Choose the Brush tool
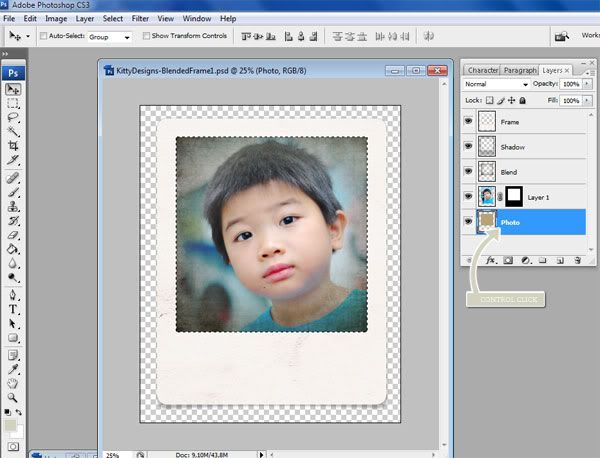 13,192
